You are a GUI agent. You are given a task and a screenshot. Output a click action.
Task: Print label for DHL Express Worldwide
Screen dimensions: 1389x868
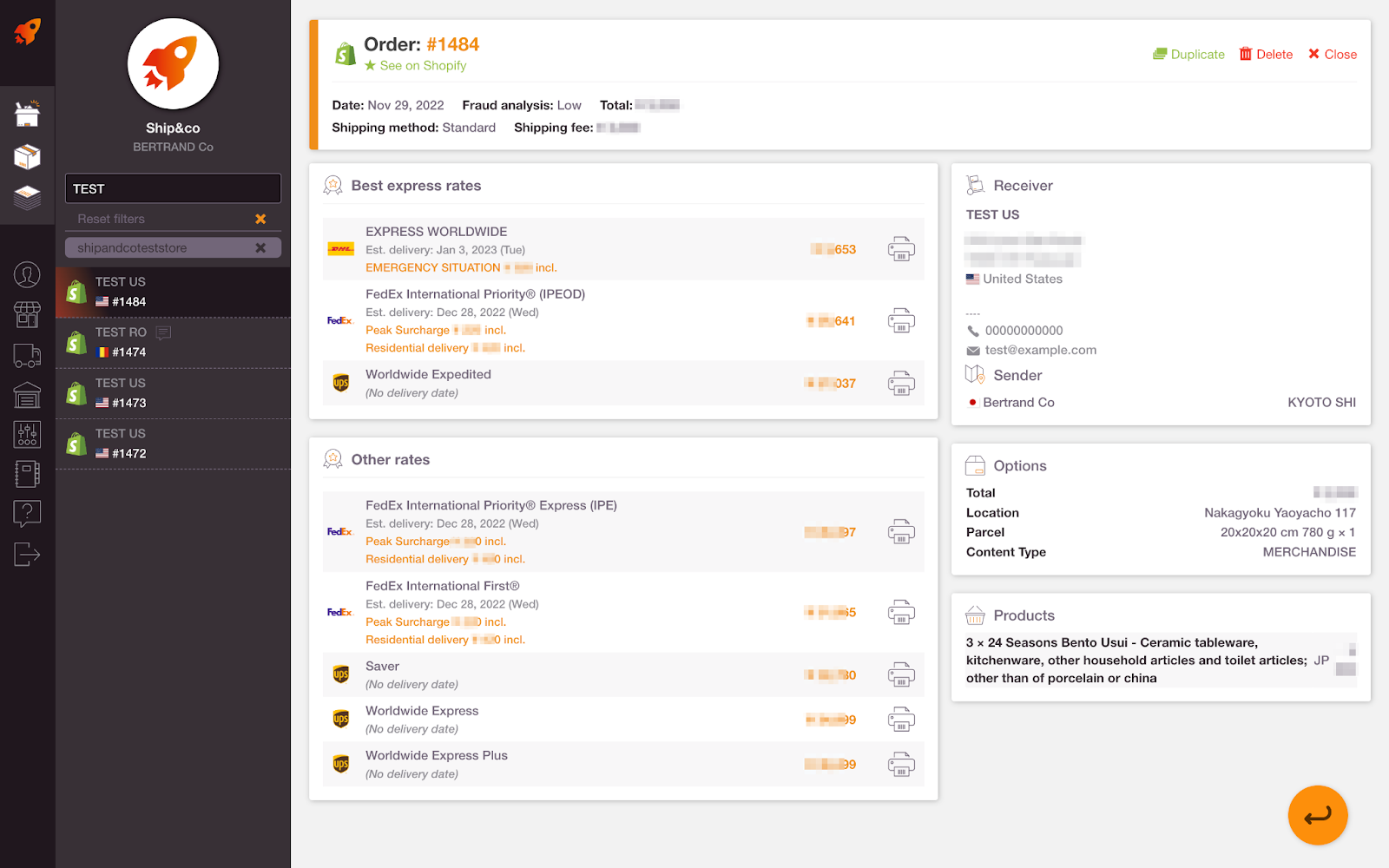901,249
